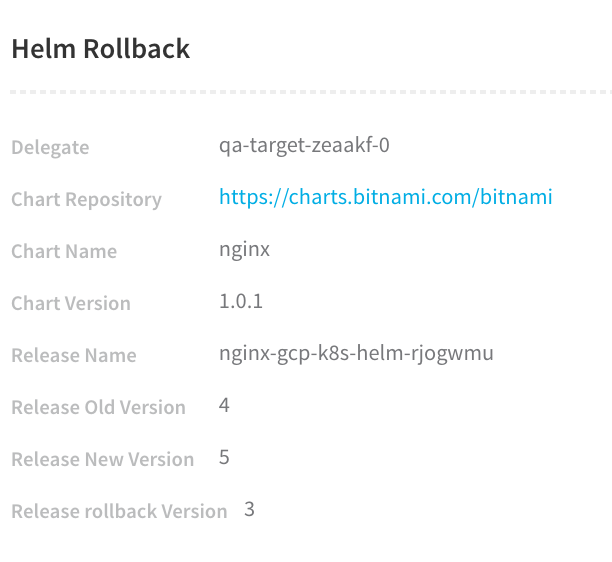Open the charts.bitnami.com repository link
The height and width of the screenshot is (562, 612).
click(x=386, y=197)
